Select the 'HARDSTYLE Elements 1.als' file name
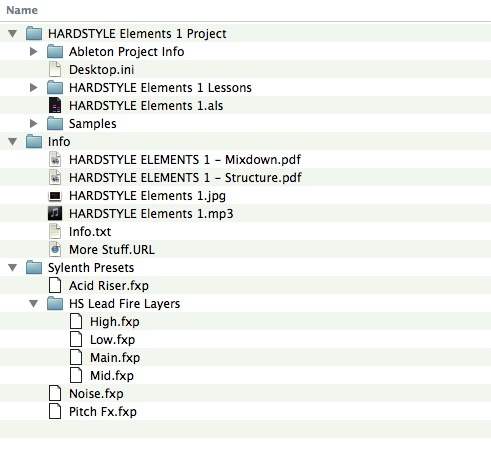 pyautogui.click(x=146, y=106)
